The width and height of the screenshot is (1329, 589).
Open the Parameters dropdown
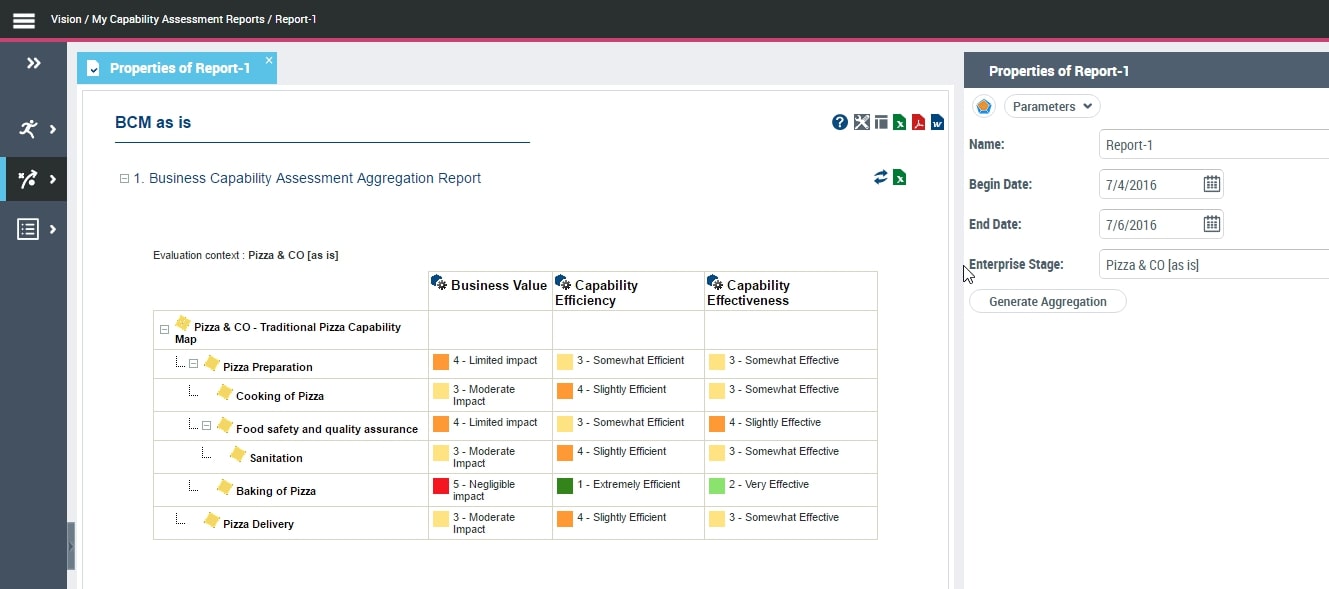click(1051, 107)
